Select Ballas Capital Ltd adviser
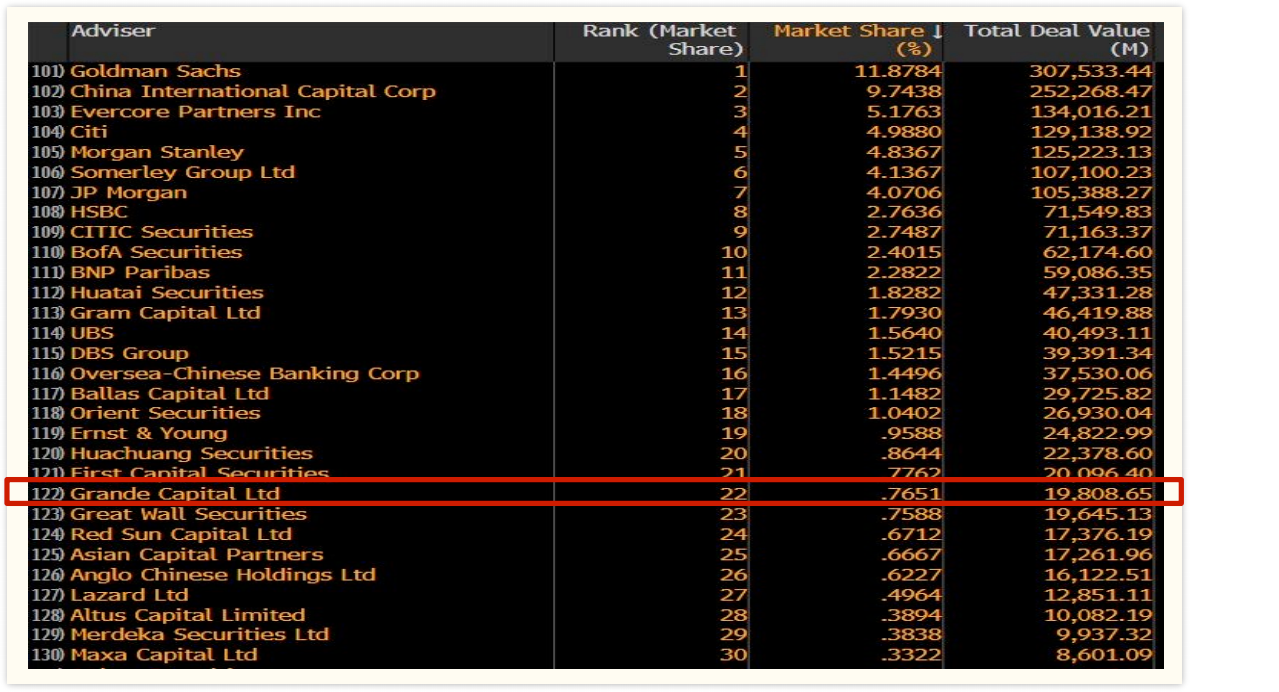 [170, 393]
